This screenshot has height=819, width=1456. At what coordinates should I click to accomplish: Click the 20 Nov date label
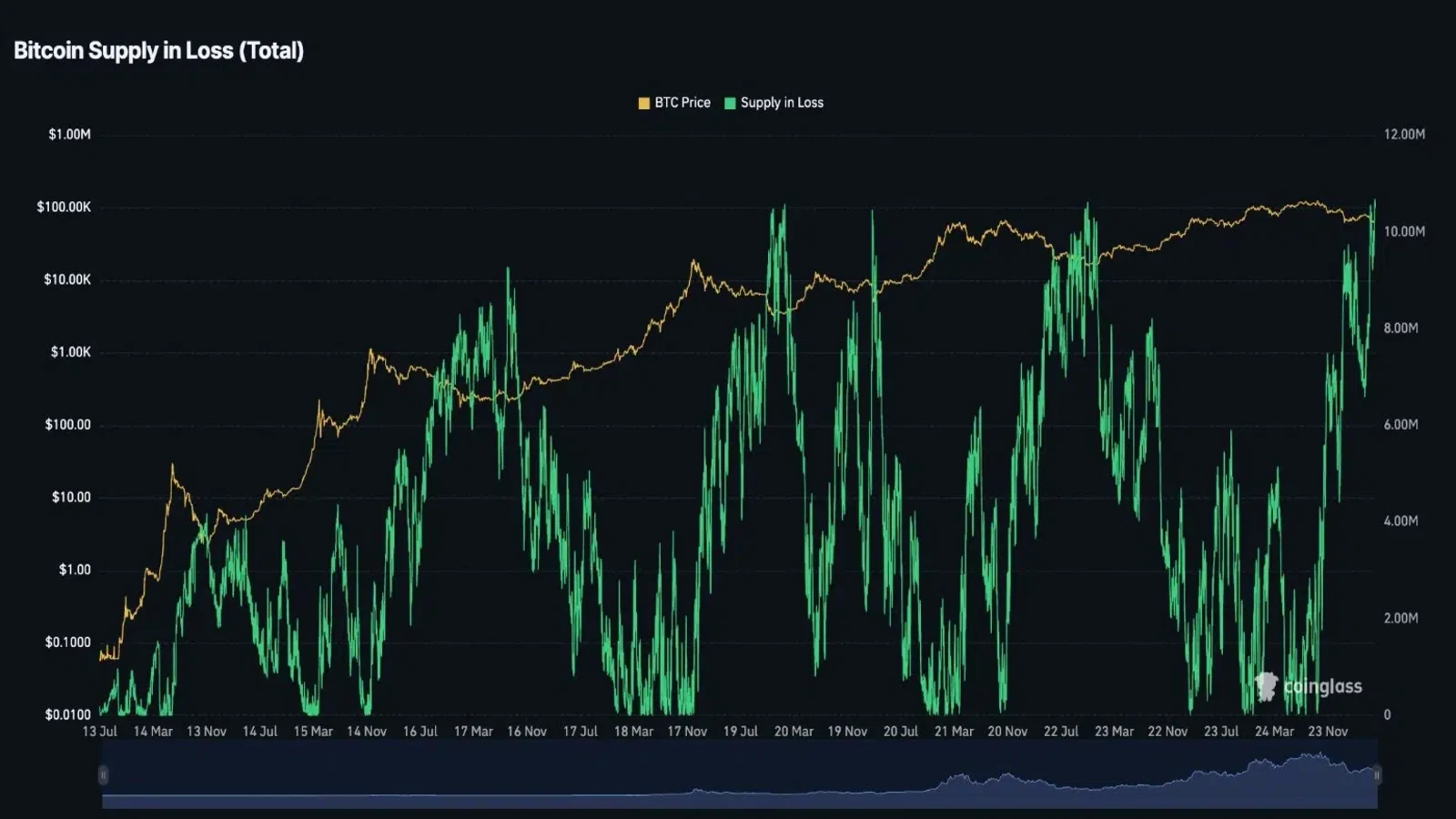click(1007, 732)
